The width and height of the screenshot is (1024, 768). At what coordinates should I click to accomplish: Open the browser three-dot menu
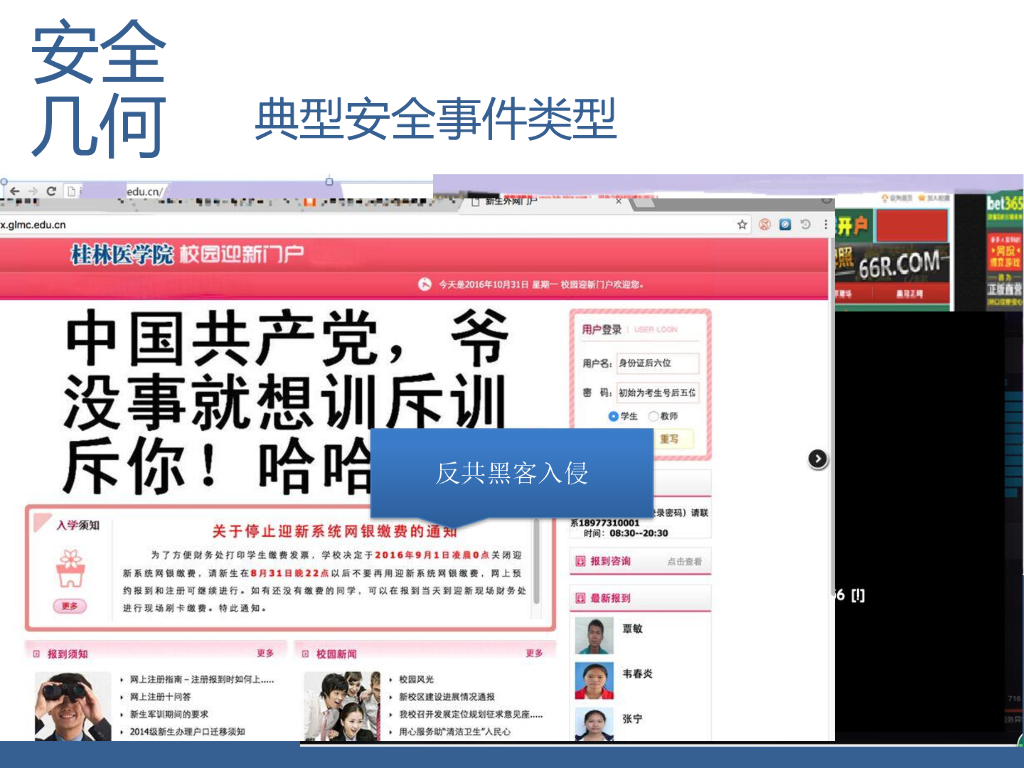(x=825, y=225)
